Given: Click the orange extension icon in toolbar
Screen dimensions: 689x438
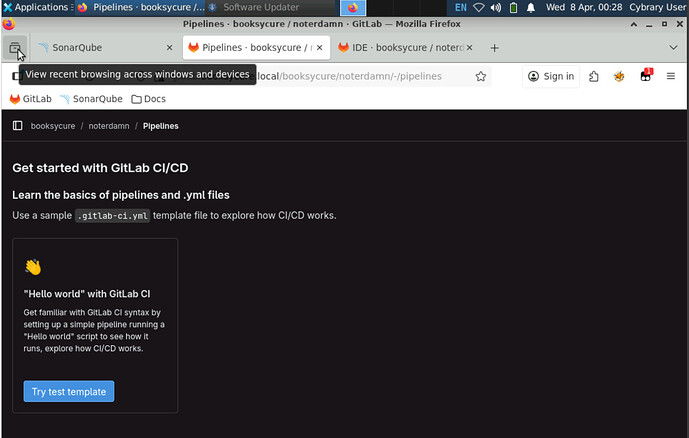Looking at the screenshot, I should click(x=619, y=76).
